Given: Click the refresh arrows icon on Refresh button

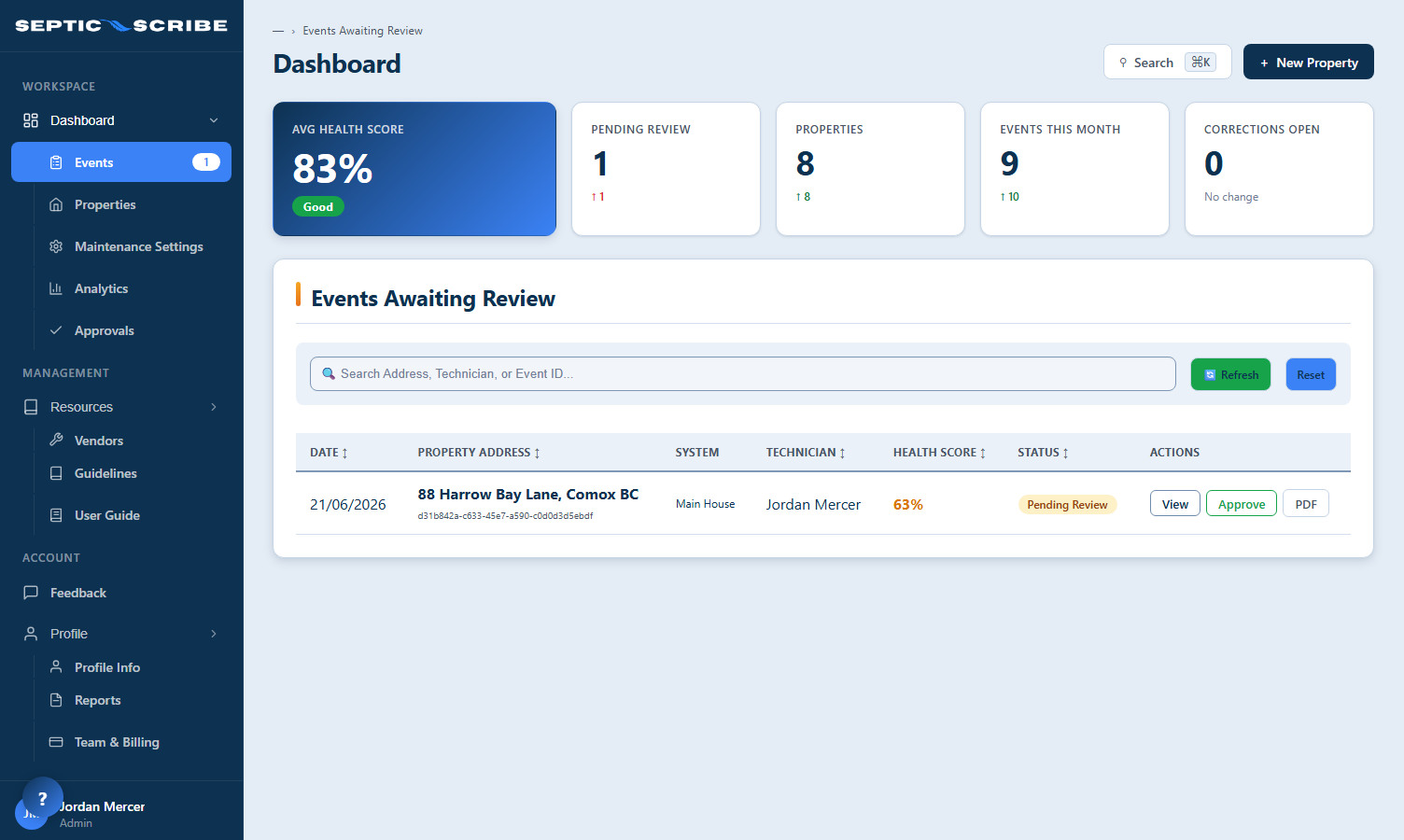Looking at the screenshot, I should click(1210, 374).
